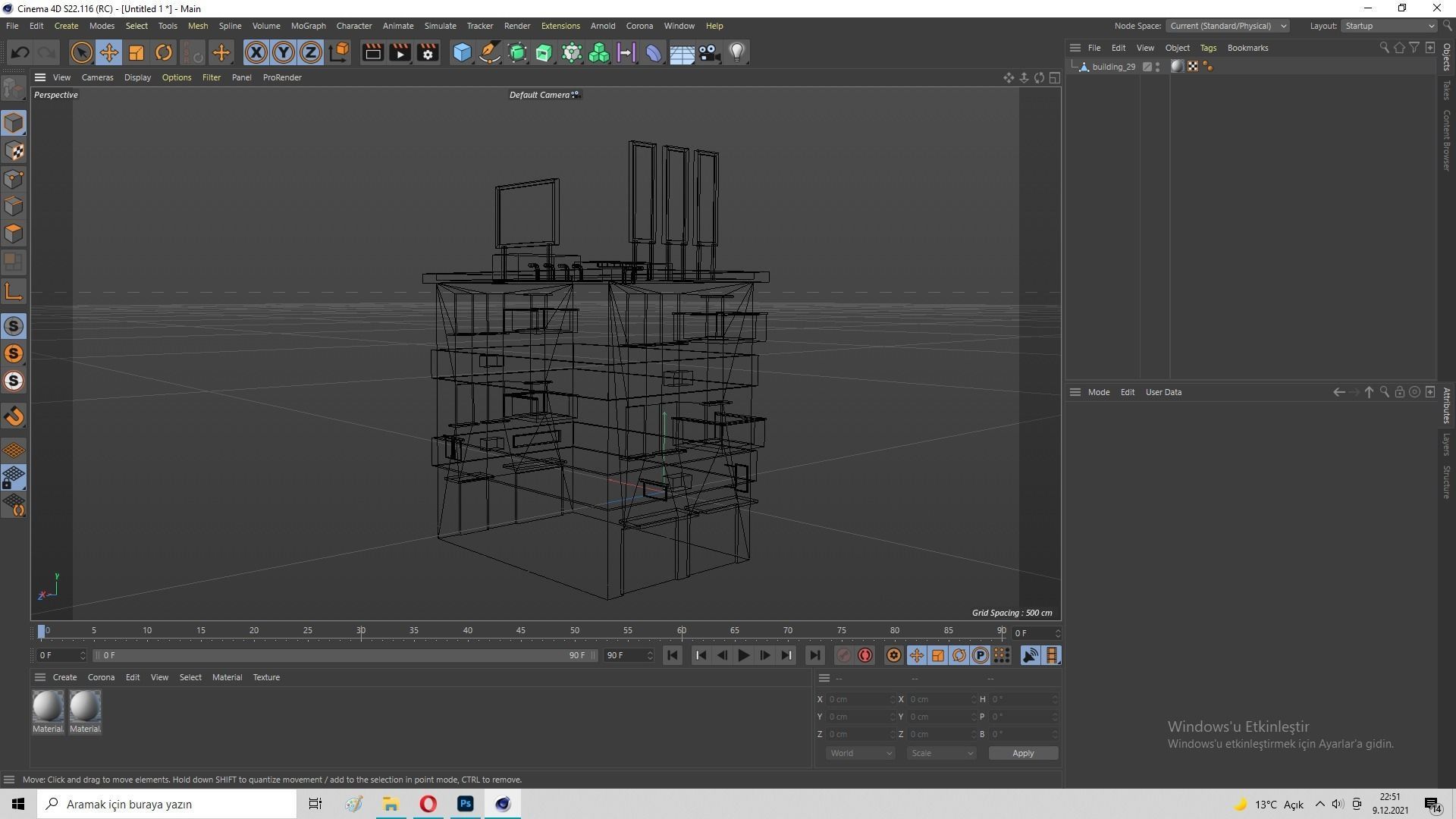
Task: Open the Simulate menu
Action: point(440,26)
